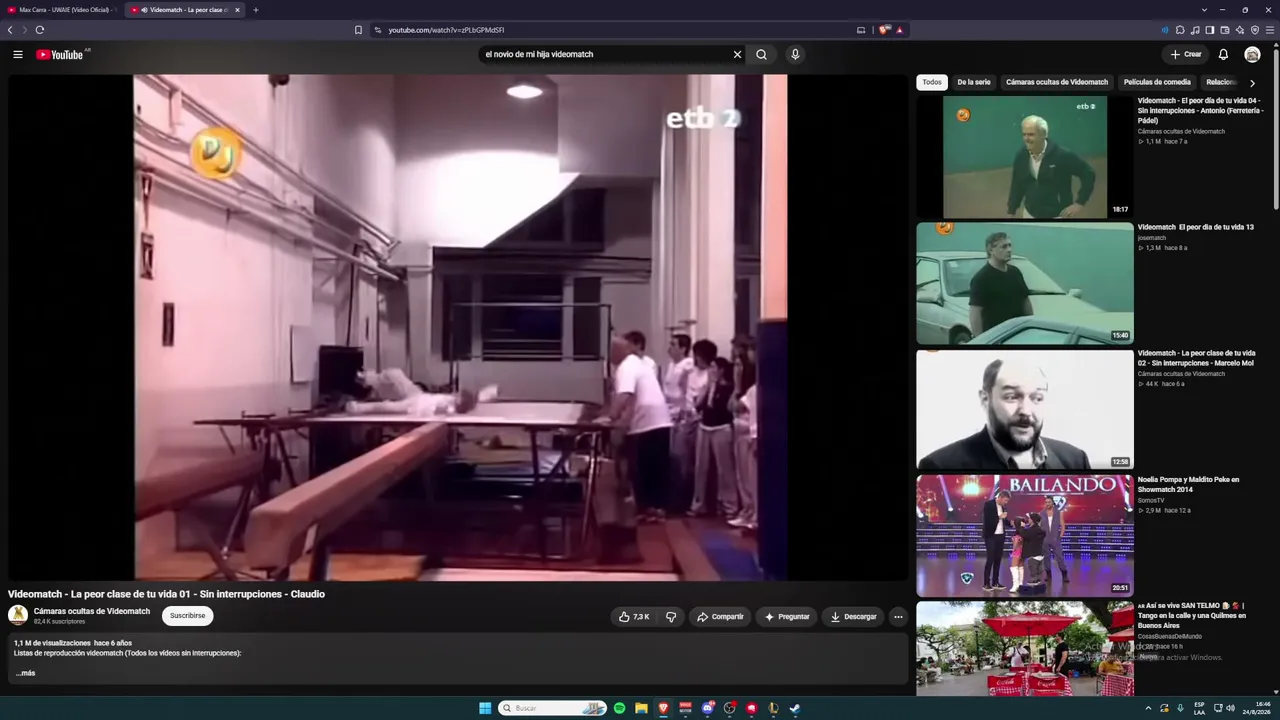
Task: Show hidden system tray icons
Action: coord(1148,708)
